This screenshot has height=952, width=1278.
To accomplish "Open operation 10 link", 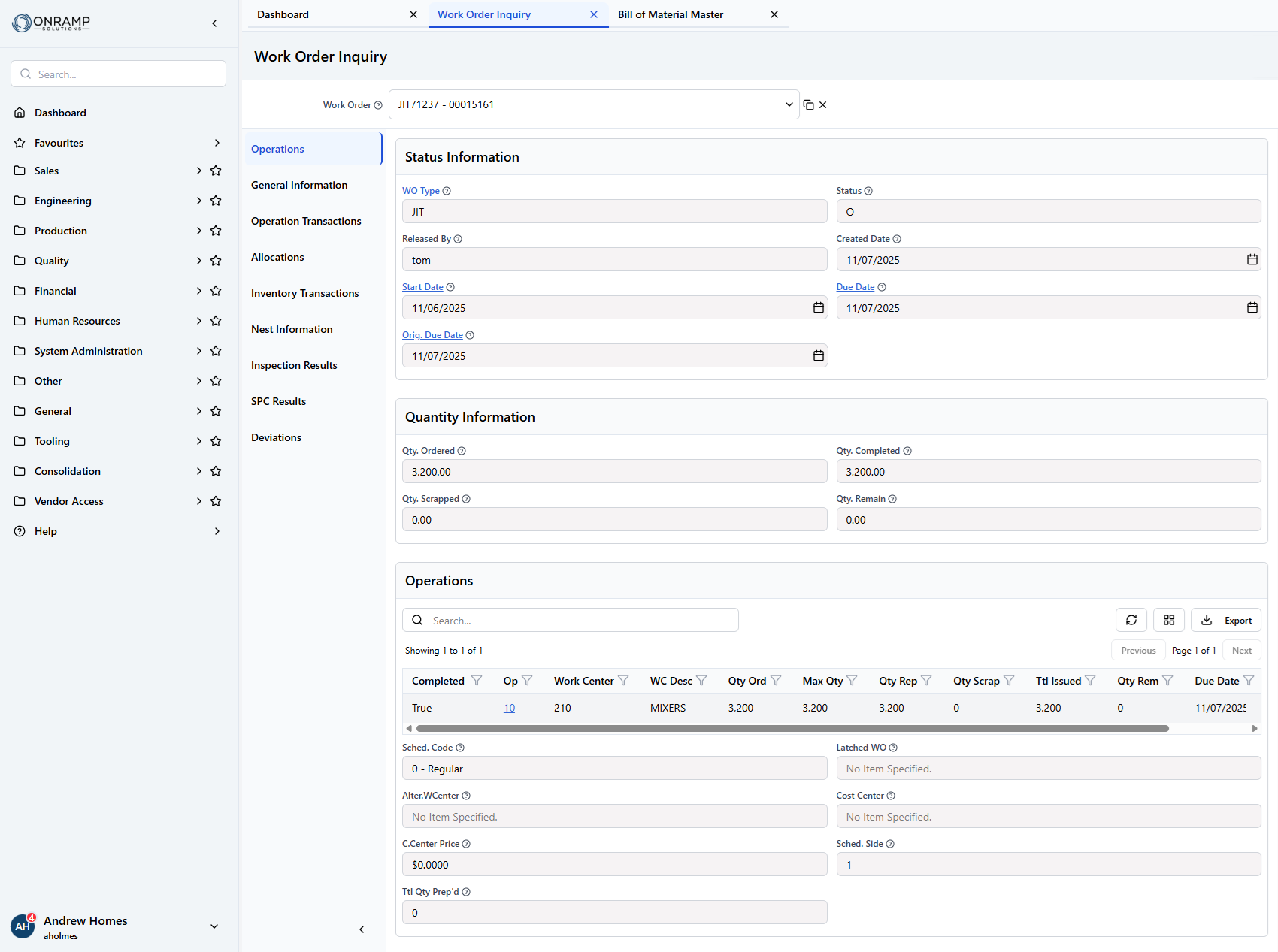I will 509,708.
